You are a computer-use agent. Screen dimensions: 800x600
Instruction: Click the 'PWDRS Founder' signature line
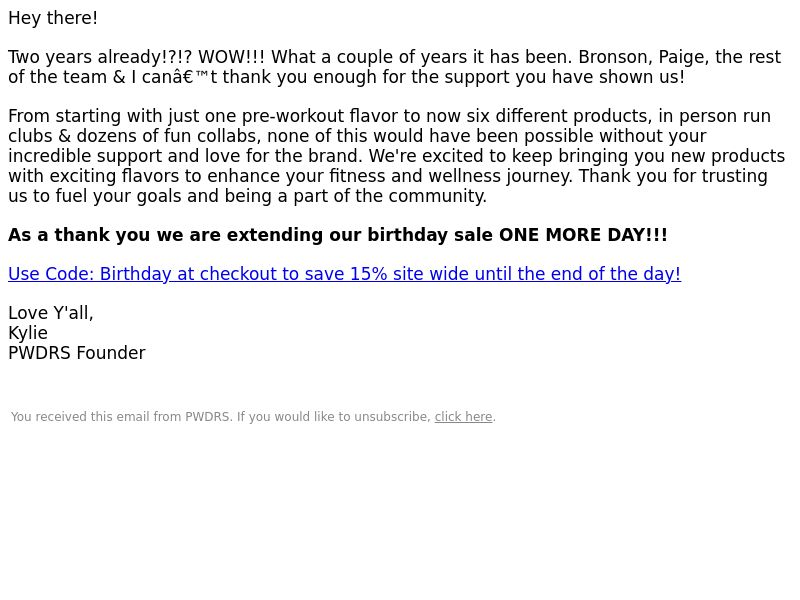[77, 353]
